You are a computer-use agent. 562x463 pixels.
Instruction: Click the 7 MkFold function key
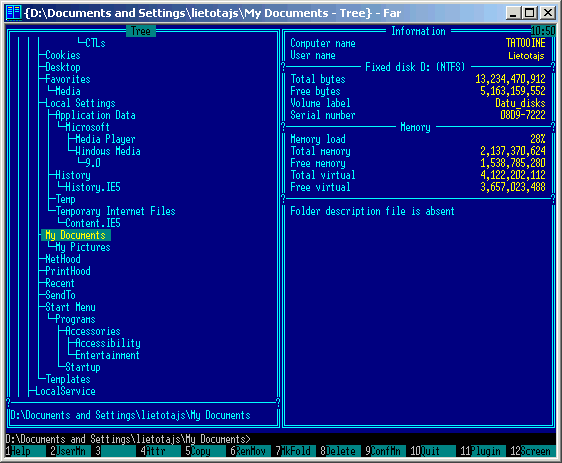[x=296, y=451]
